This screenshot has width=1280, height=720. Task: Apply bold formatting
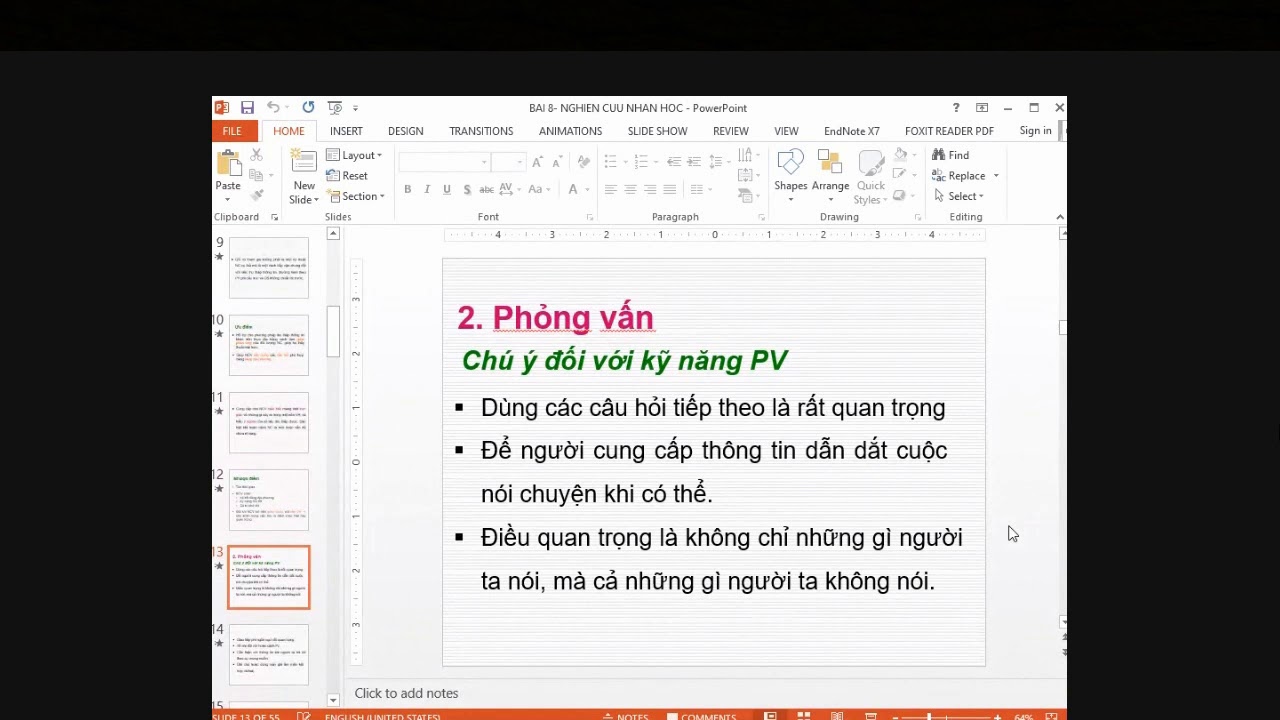[x=407, y=189]
